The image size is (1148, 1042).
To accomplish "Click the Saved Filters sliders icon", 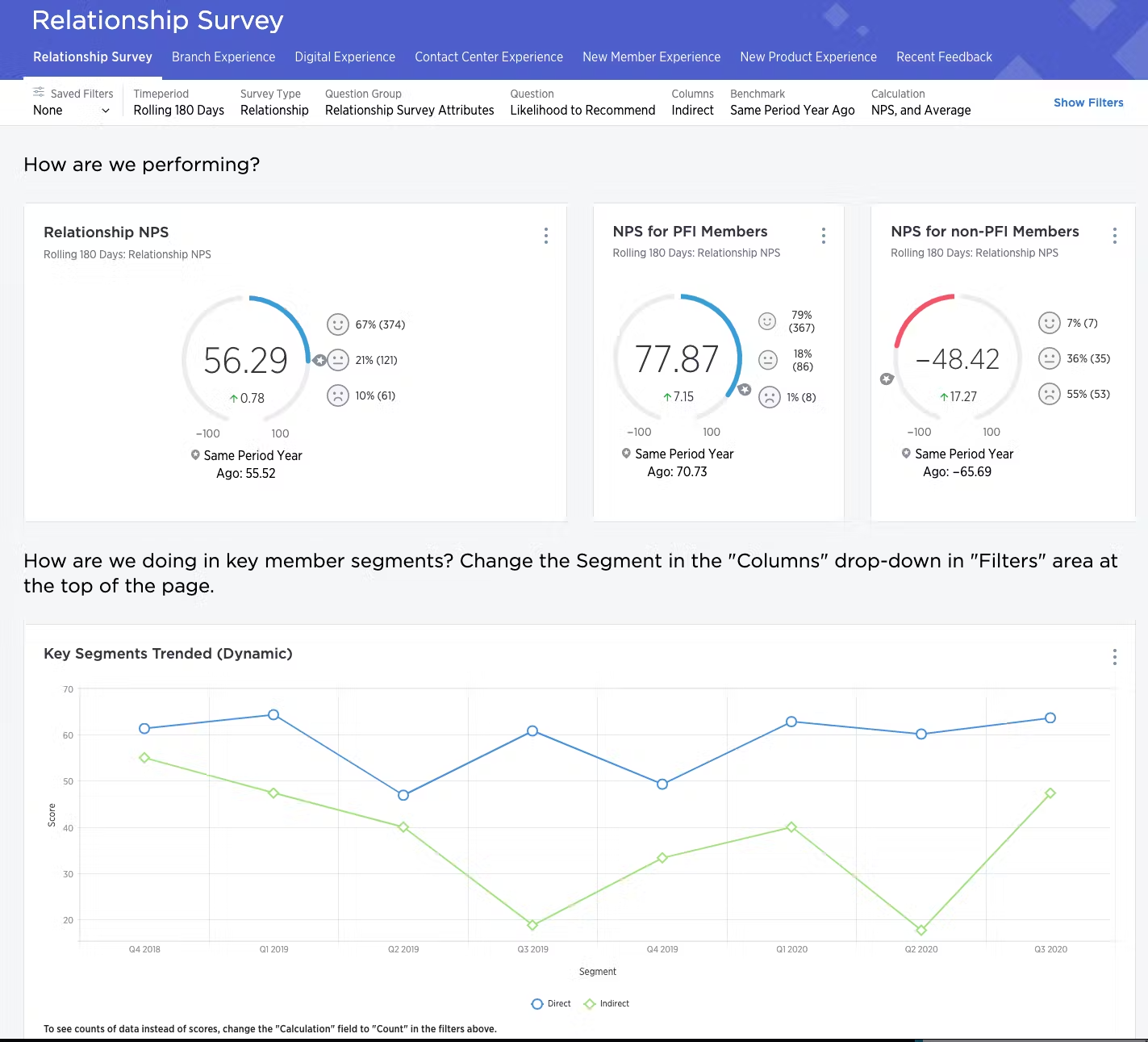I will coord(39,93).
